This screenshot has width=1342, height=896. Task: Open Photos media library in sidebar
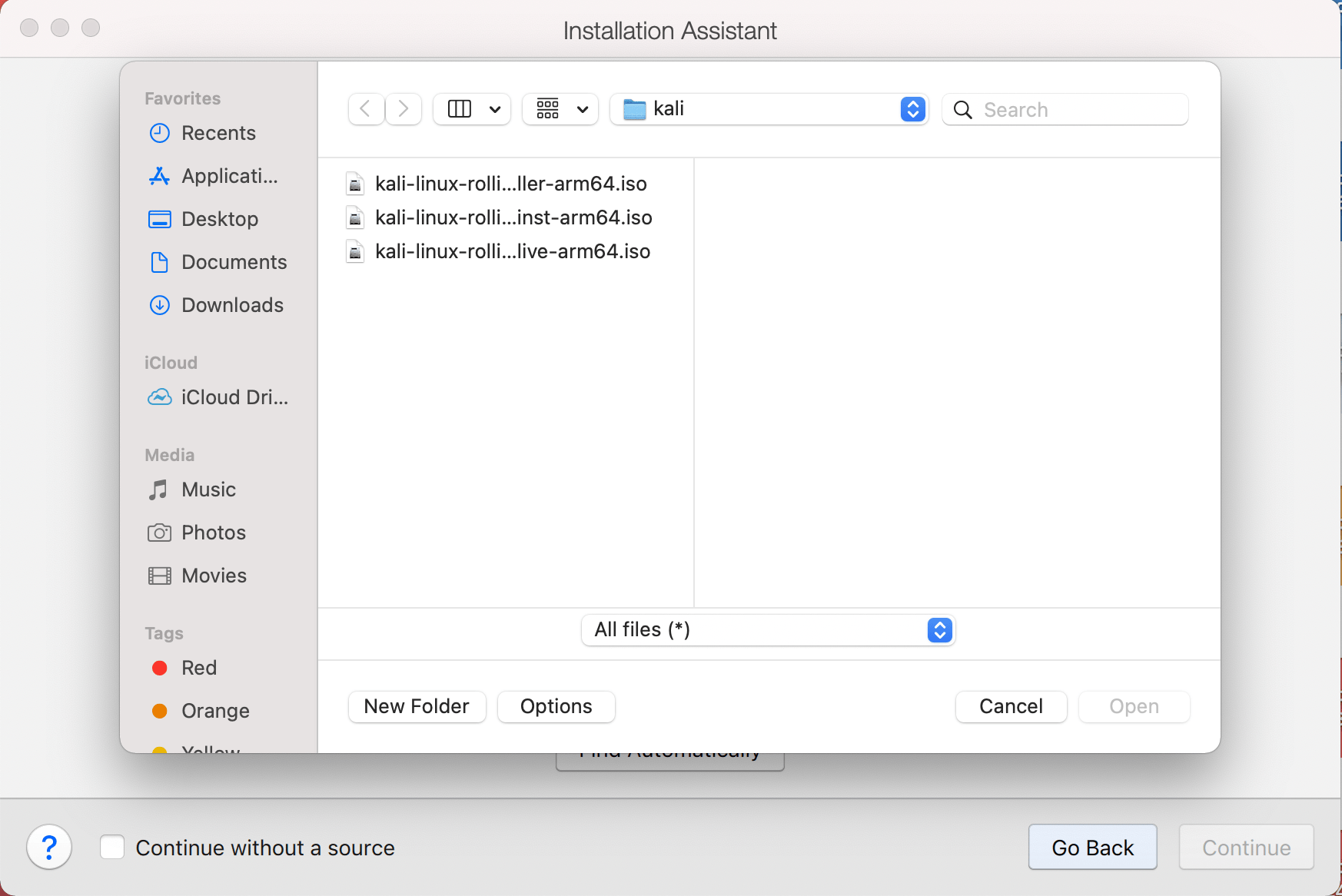(213, 533)
